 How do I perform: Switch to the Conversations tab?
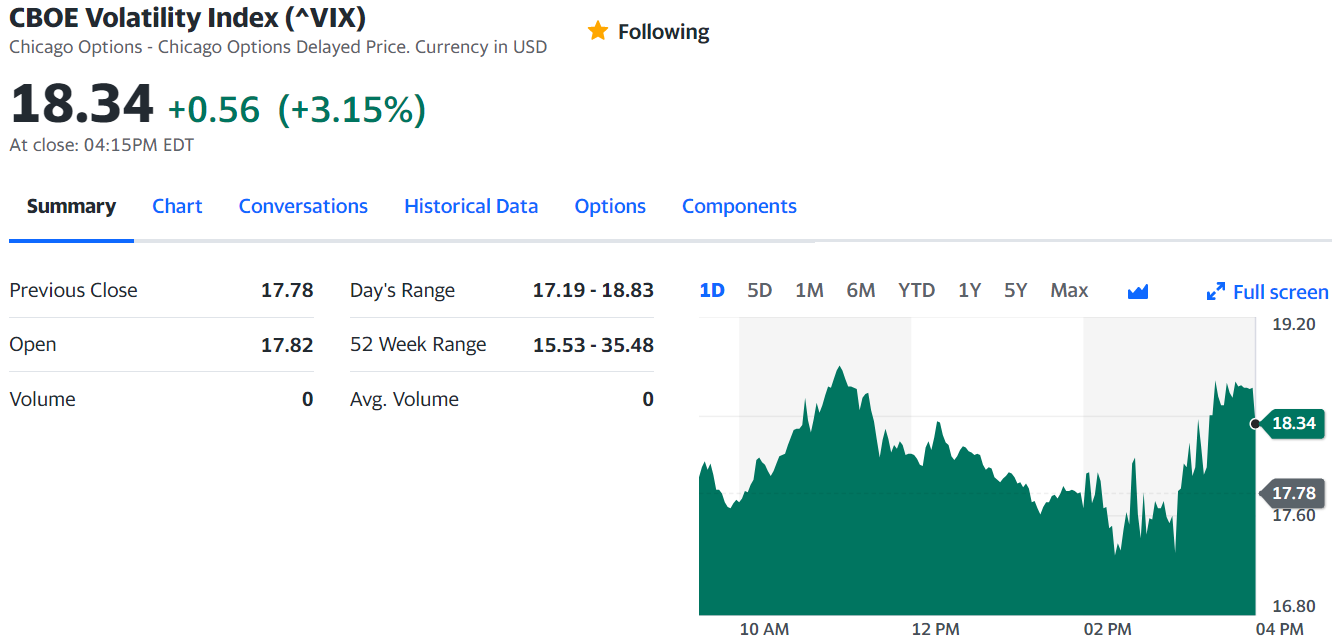coord(303,206)
